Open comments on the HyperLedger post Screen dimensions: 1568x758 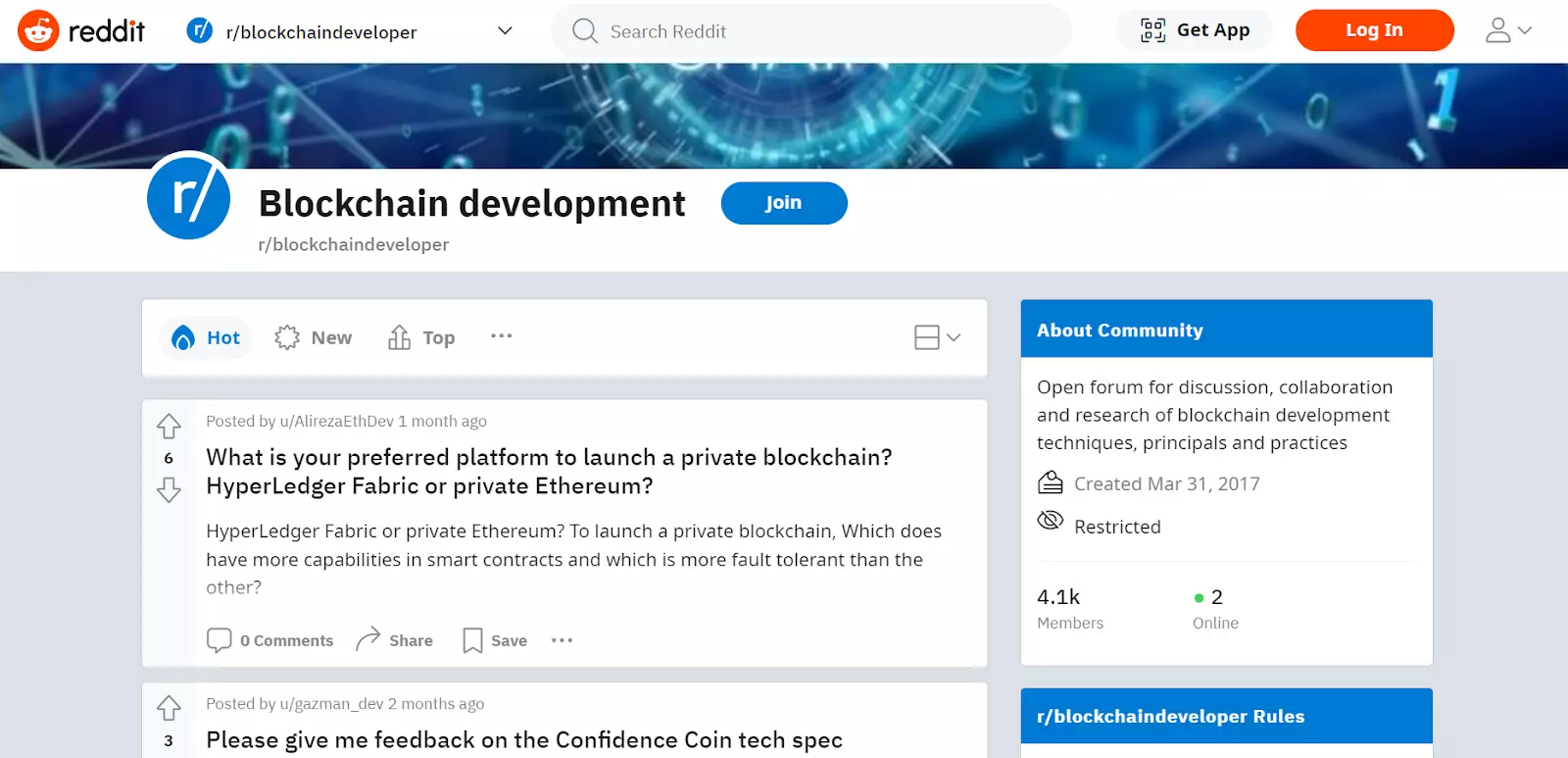pyautogui.click(x=270, y=640)
